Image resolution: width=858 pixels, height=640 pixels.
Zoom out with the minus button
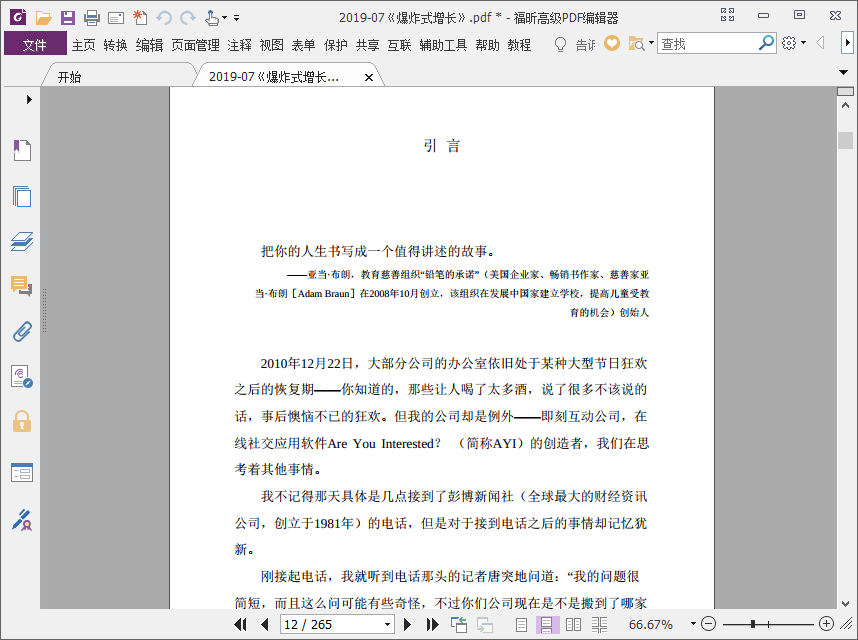(708, 624)
